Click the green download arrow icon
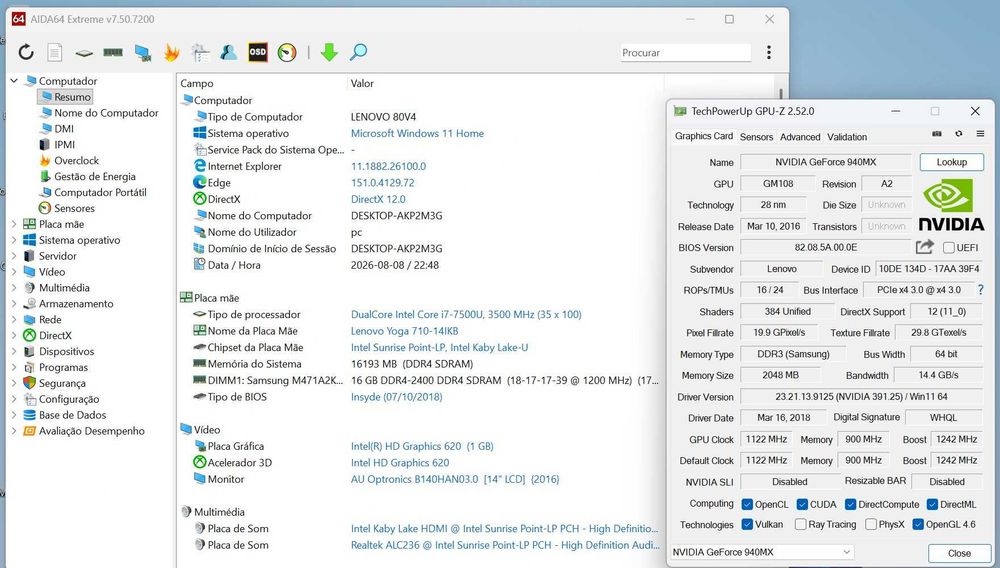 click(329, 52)
